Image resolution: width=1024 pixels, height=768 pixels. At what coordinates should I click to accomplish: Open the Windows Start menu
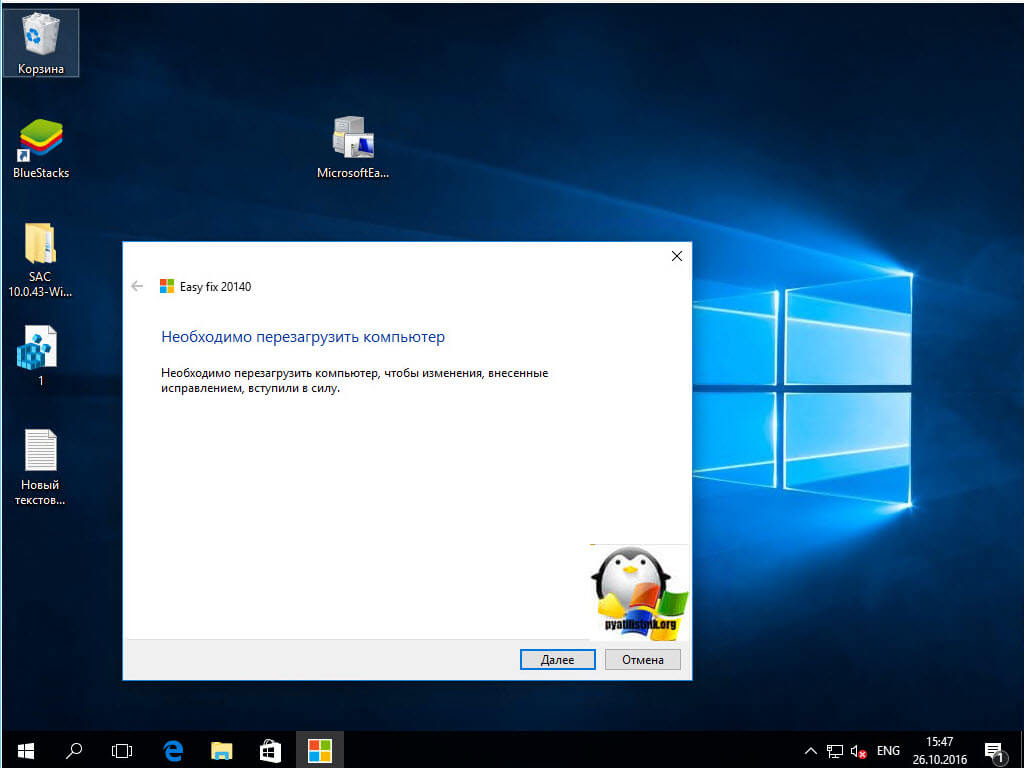[x=25, y=749]
